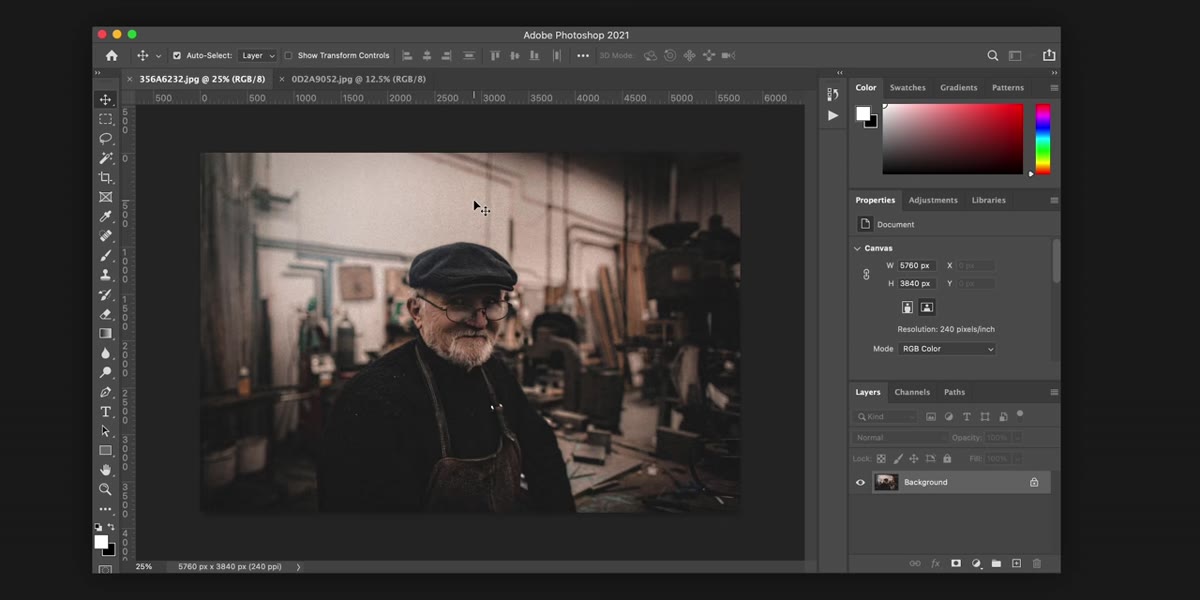1200x600 pixels.
Task: Open more align options ellipsis
Action: click(x=583, y=56)
